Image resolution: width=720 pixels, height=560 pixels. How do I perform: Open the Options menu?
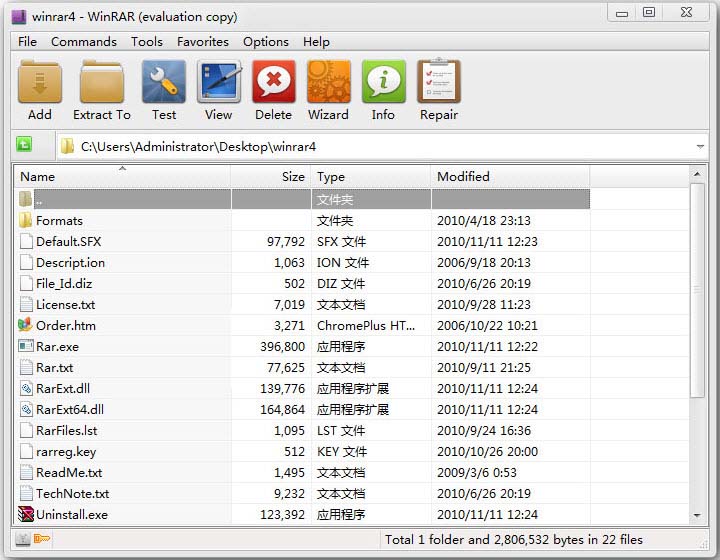click(266, 42)
